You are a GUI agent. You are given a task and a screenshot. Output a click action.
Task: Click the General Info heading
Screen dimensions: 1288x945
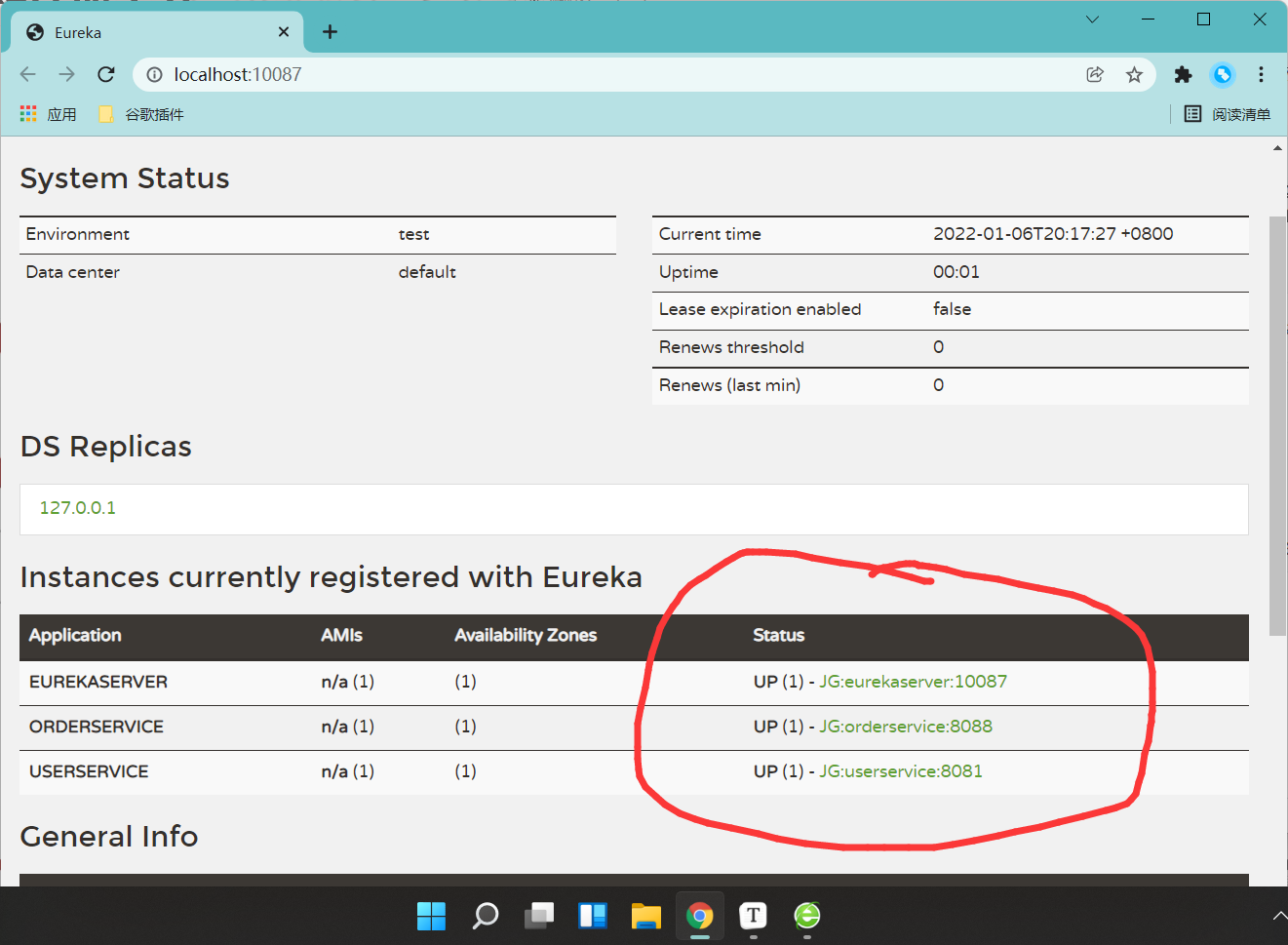pyautogui.click(x=109, y=837)
